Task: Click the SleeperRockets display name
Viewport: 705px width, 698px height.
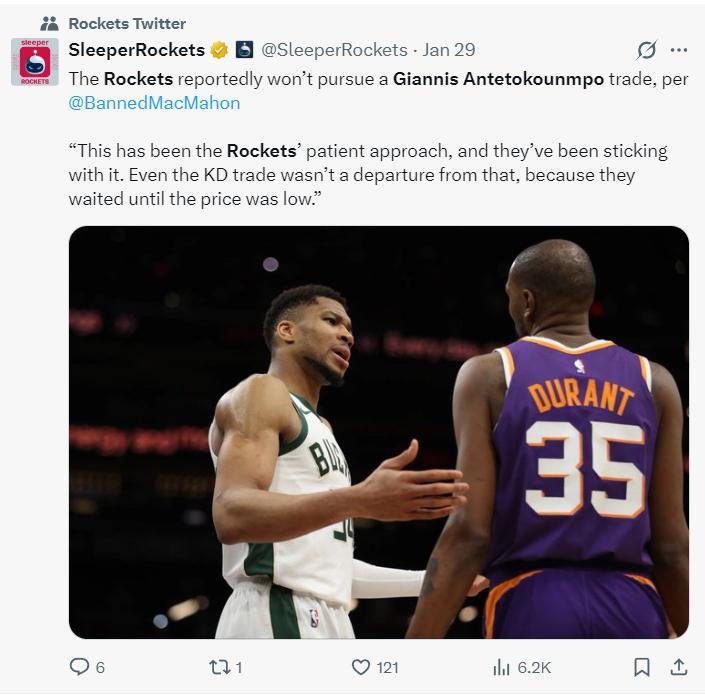Action: [136, 50]
